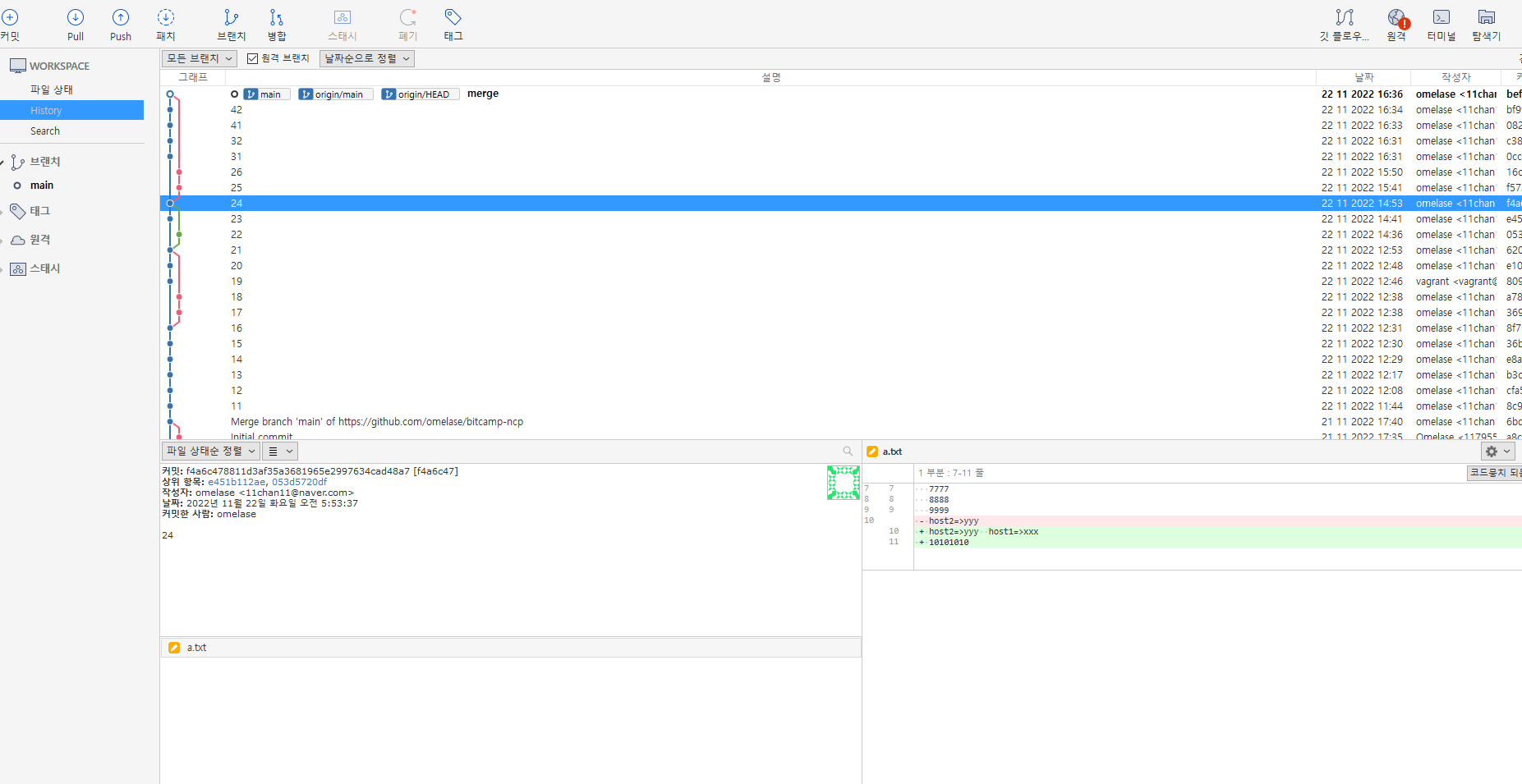Select commit row 19 by vagrant
Image resolution: width=1522 pixels, height=784 pixels.
[841, 282]
